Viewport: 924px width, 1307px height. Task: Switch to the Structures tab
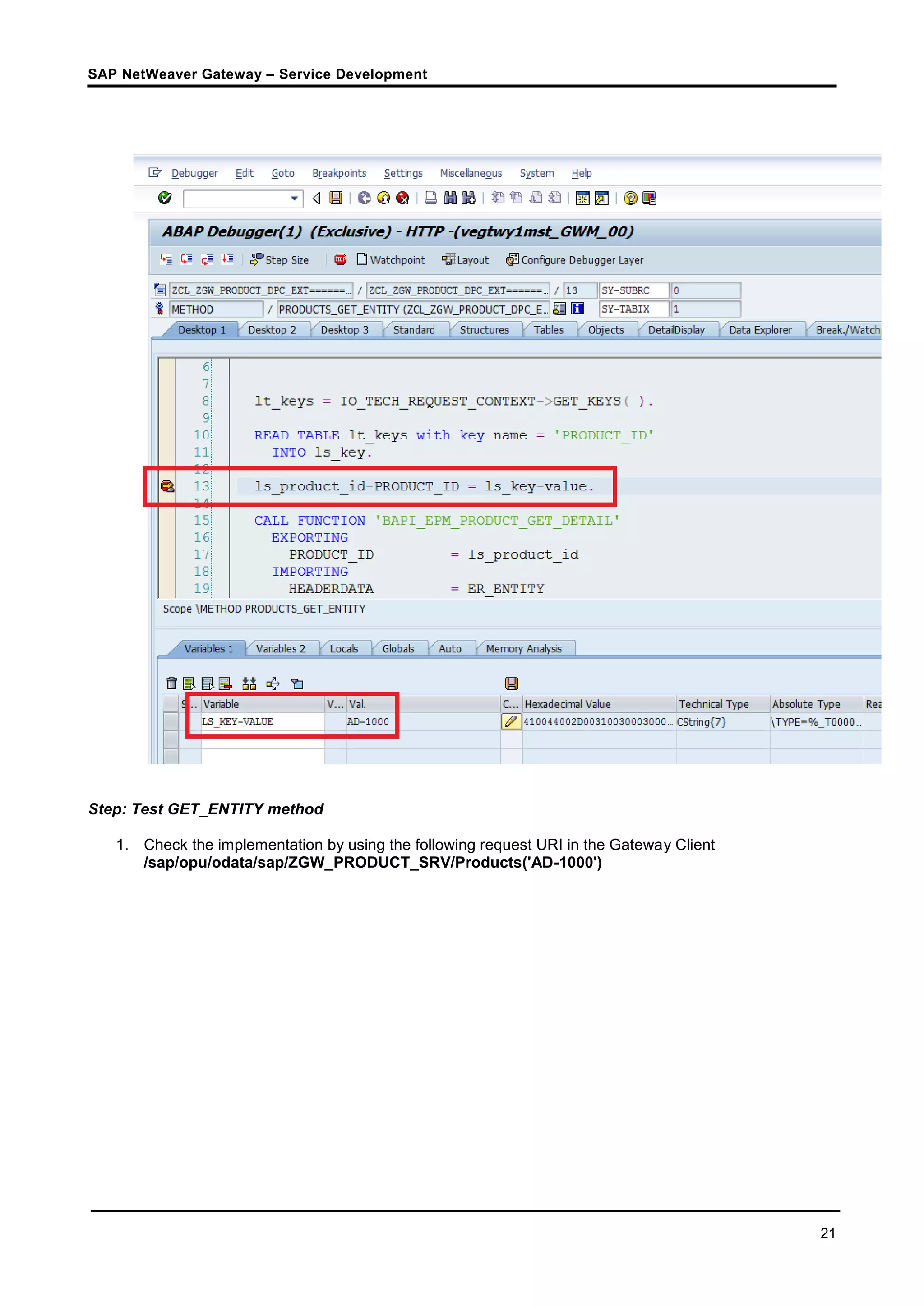[485, 330]
